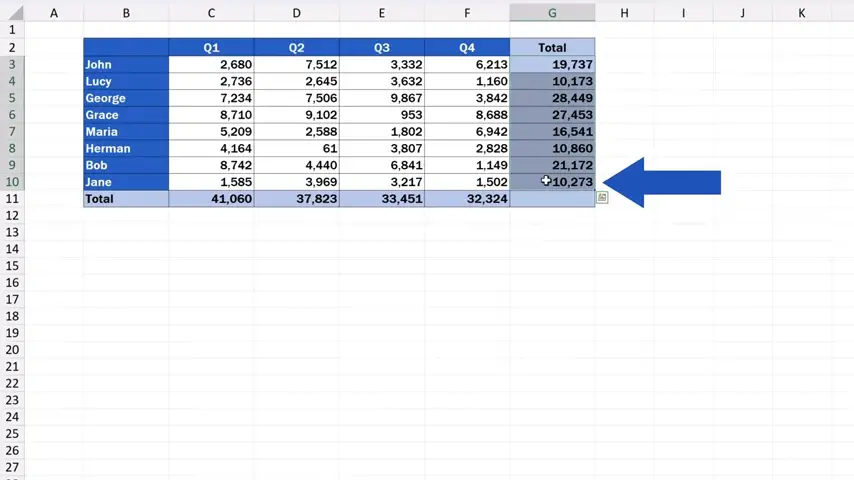Select row 2 header
854x480 pixels.
12,48
